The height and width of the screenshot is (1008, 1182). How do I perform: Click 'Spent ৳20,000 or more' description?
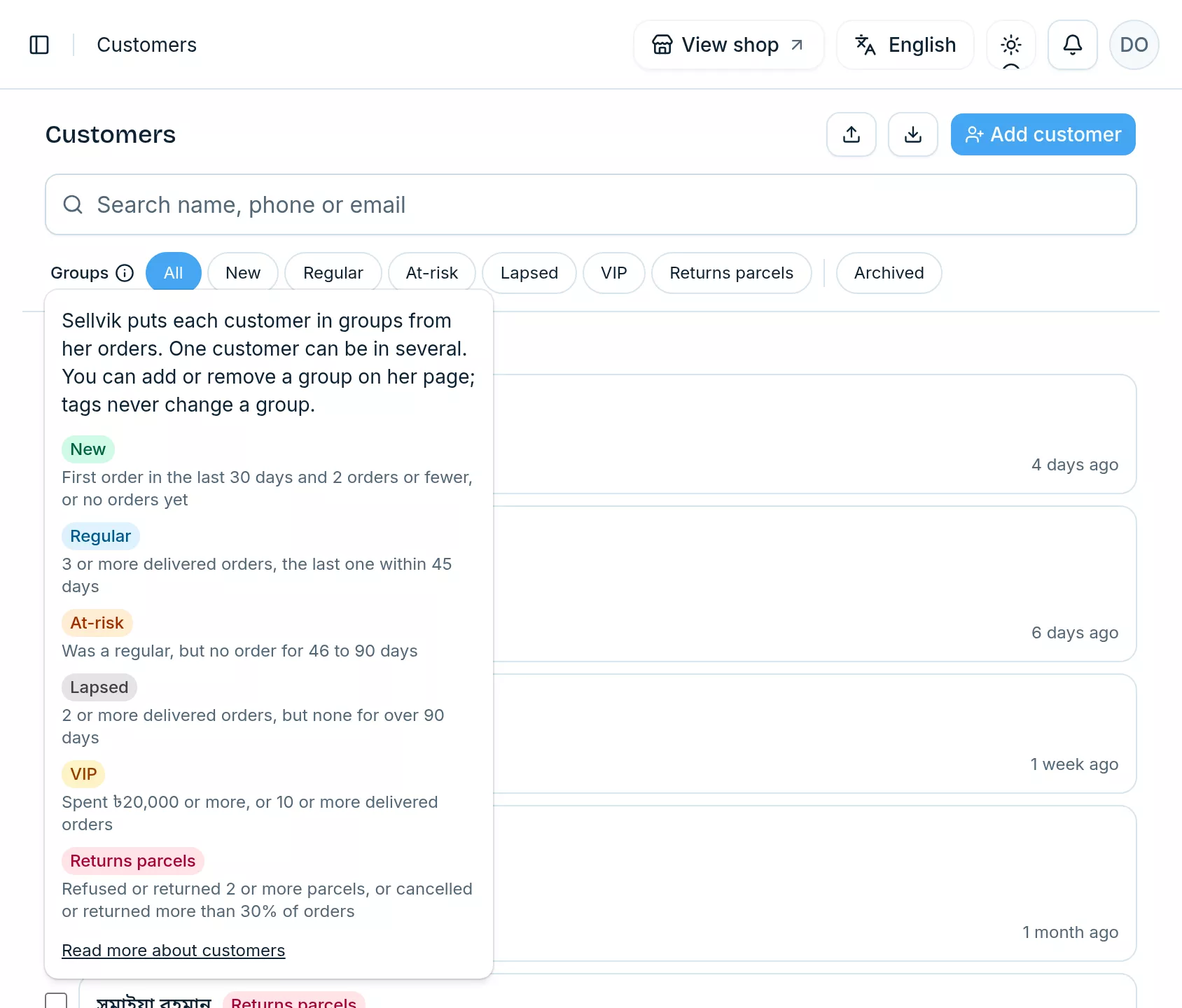(250, 813)
